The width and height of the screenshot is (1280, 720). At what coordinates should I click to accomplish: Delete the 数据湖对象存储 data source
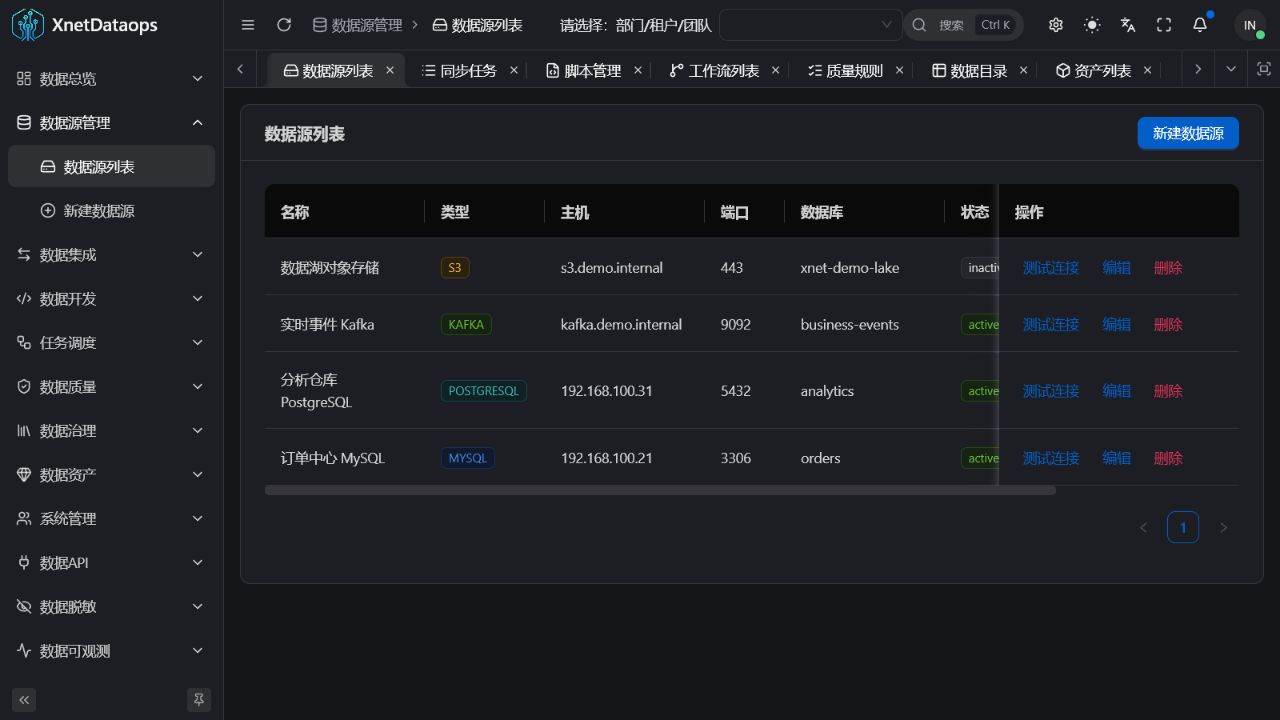pos(1168,268)
